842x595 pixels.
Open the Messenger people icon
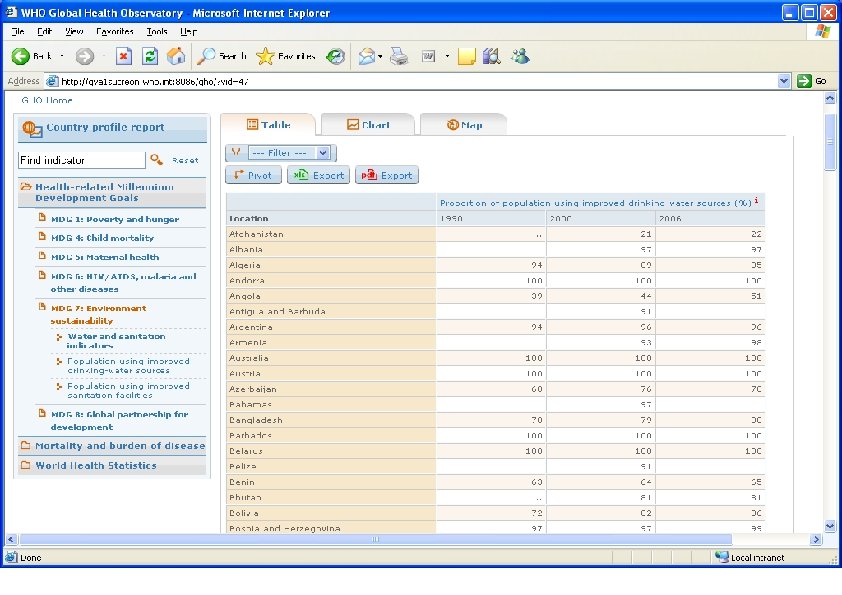520,56
